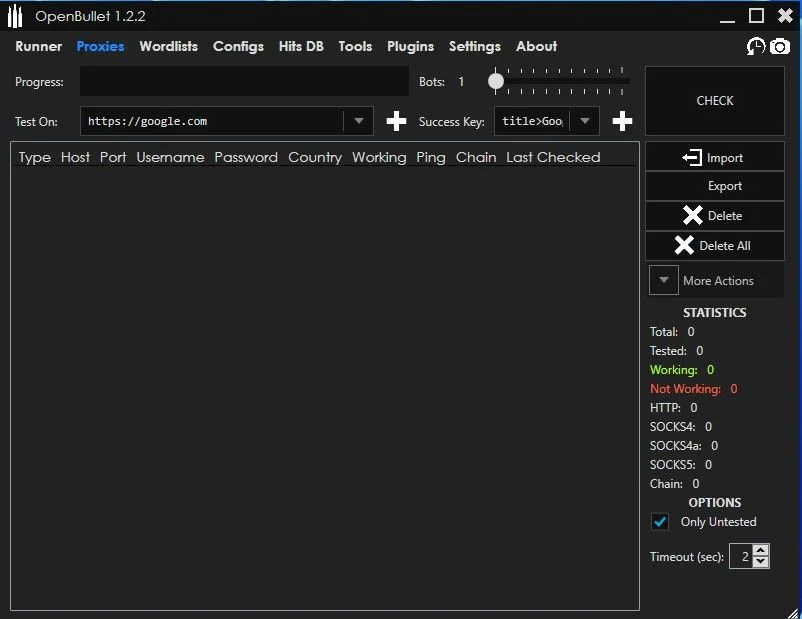Open the Configs tab
The width and height of the screenshot is (802, 619).
coord(238,47)
